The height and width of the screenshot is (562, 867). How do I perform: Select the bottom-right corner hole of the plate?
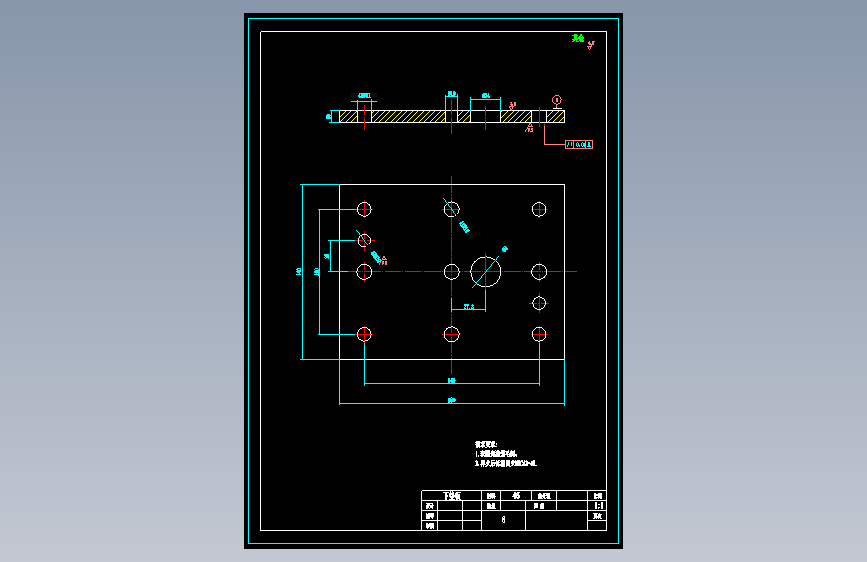click(539, 334)
